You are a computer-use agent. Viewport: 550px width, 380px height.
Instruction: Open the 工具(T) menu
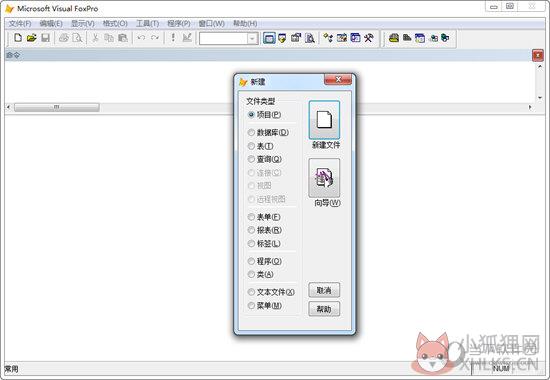[147, 24]
